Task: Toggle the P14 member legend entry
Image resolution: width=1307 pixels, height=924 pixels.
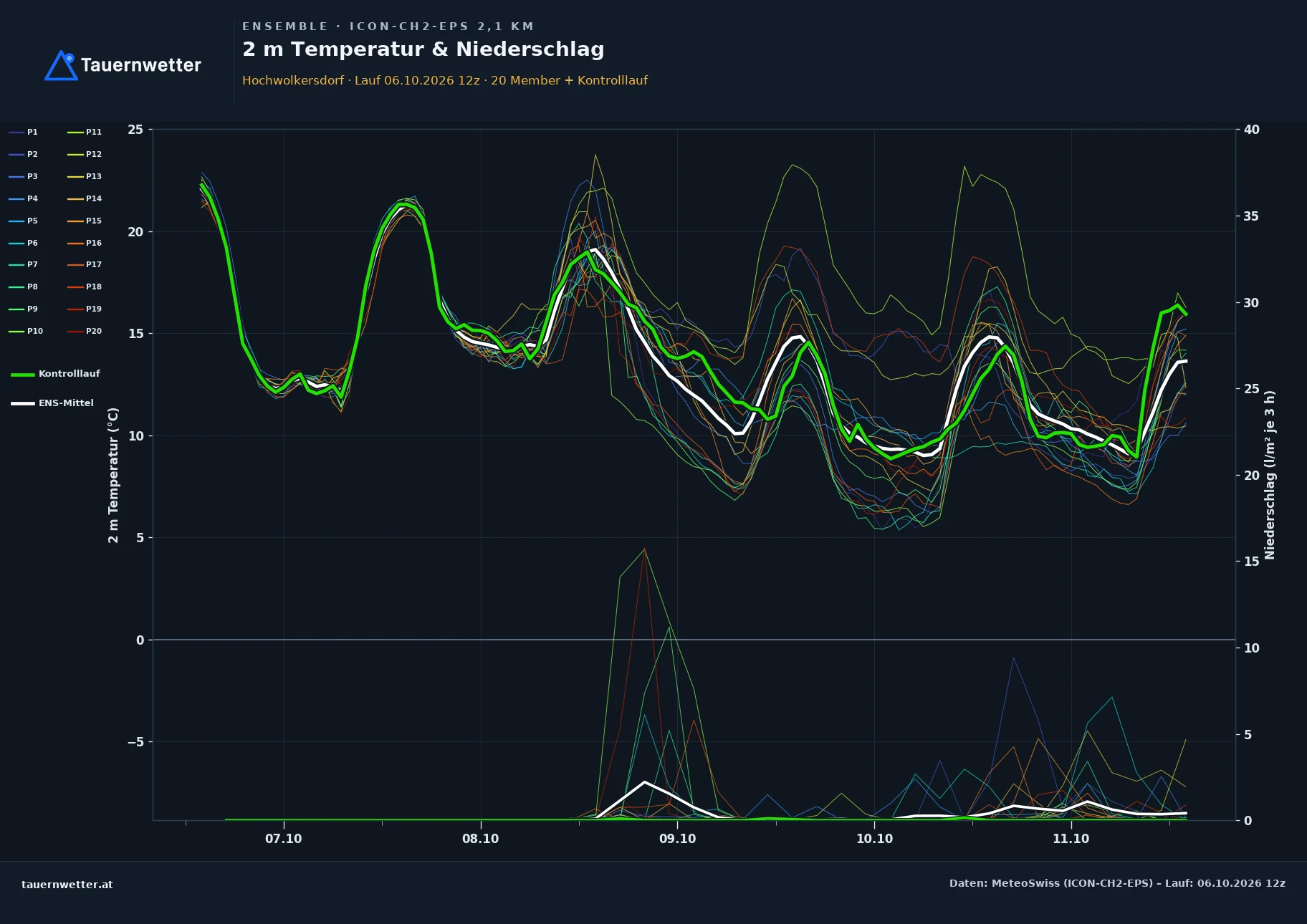Action: point(85,198)
